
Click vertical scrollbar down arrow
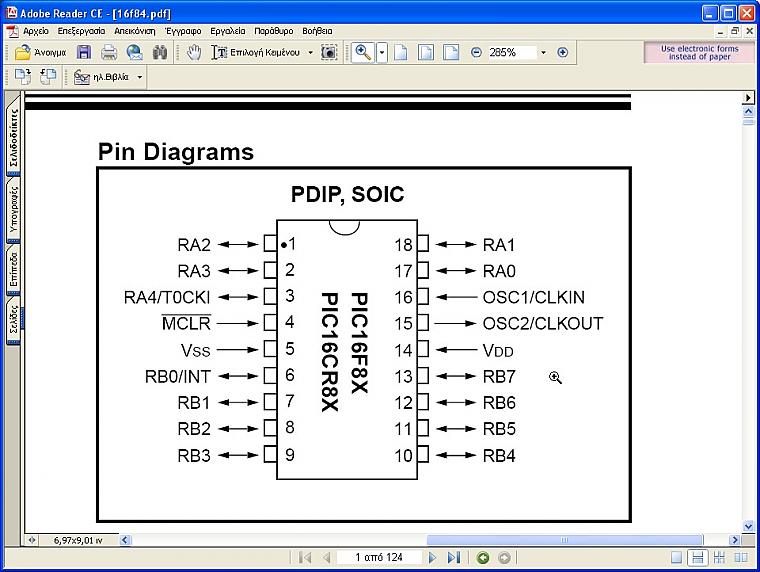click(x=748, y=526)
